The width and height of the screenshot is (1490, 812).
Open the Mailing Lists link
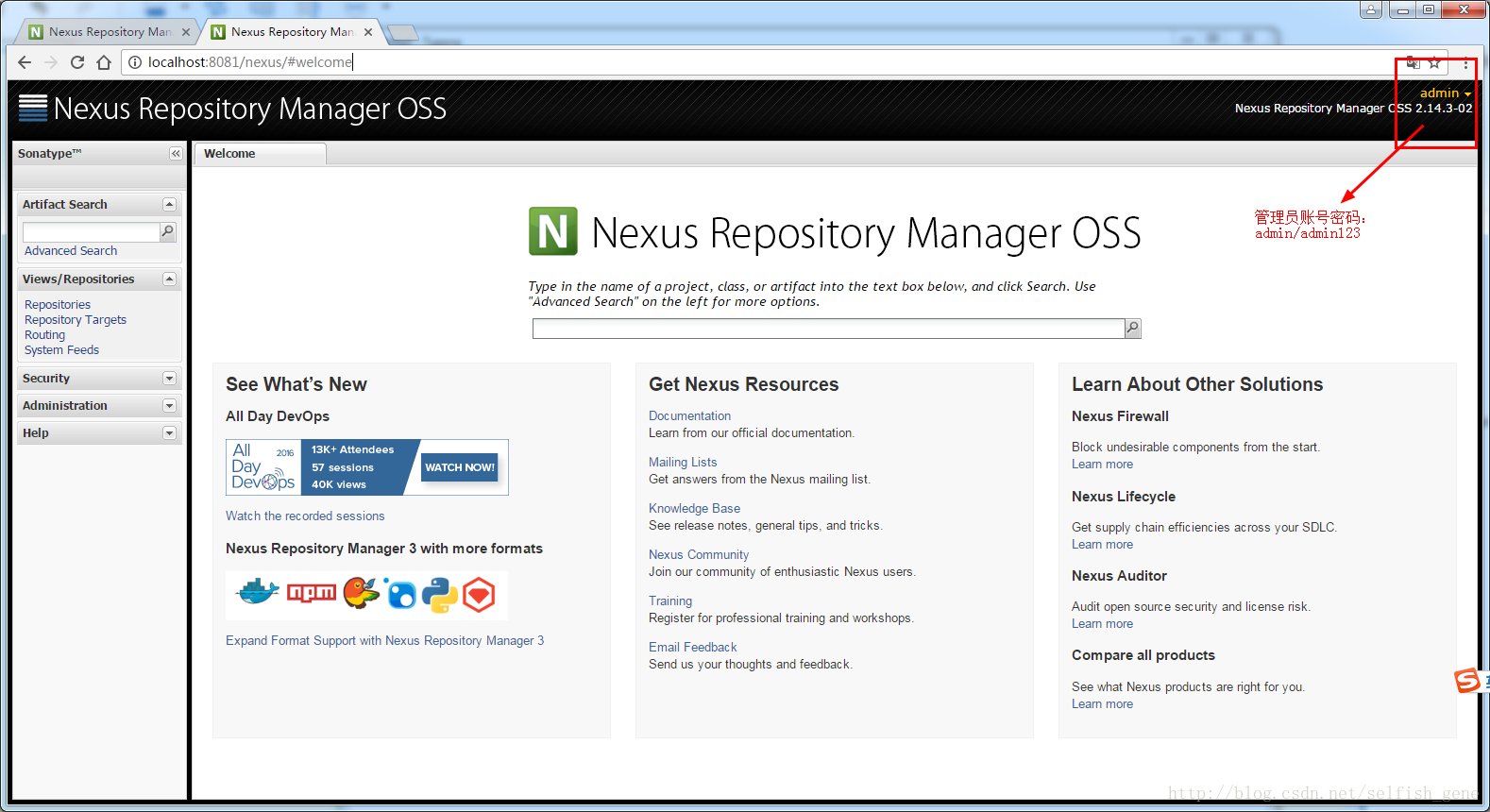[x=683, y=463]
